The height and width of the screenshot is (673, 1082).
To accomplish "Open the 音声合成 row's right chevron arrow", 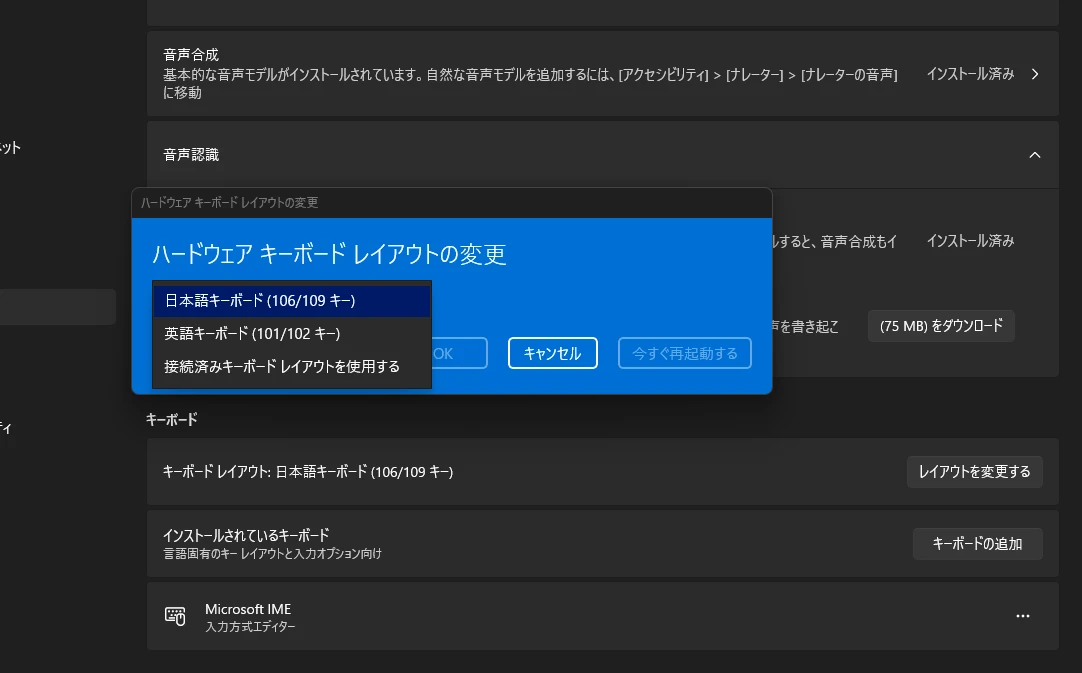I will [1035, 74].
